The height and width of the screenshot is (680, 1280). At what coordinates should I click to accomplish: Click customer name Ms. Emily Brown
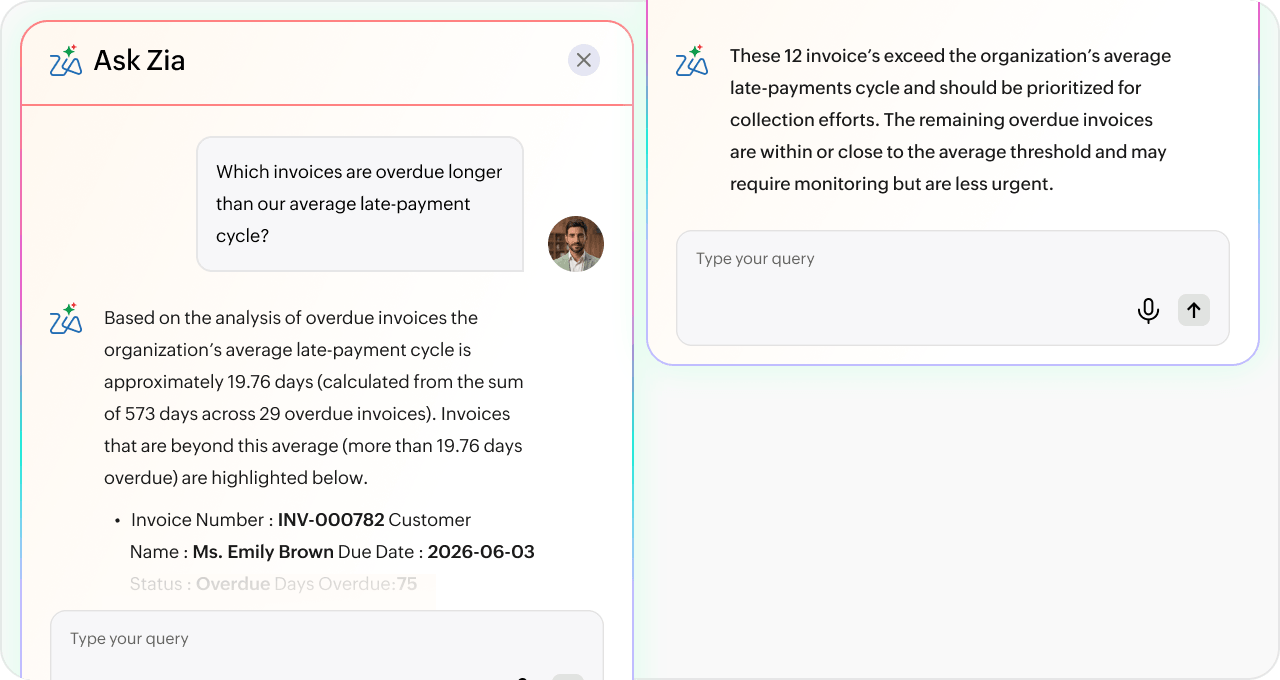263,552
